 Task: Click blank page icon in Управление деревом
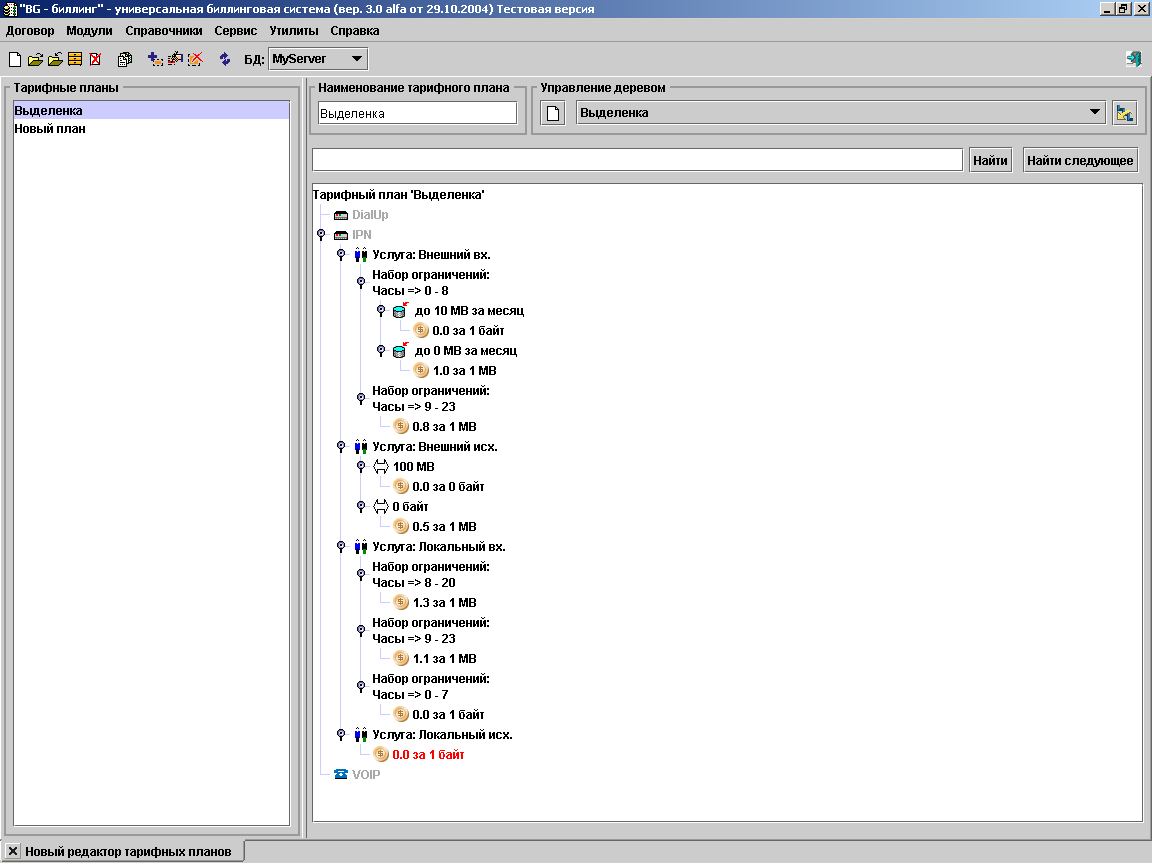554,113
